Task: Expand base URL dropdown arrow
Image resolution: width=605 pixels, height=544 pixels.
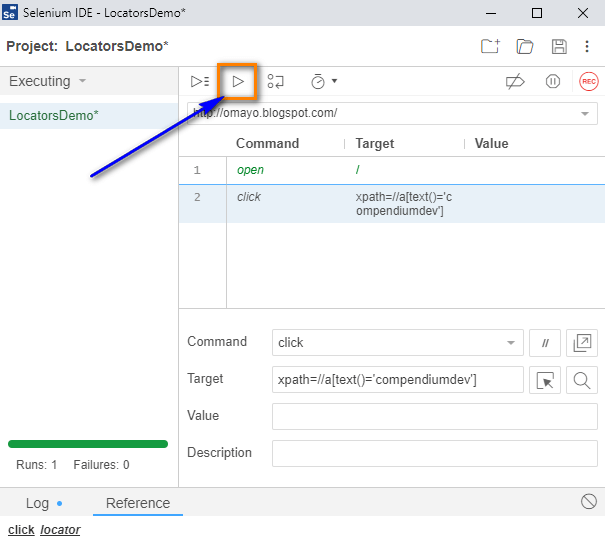Action: tap(585, 113)
